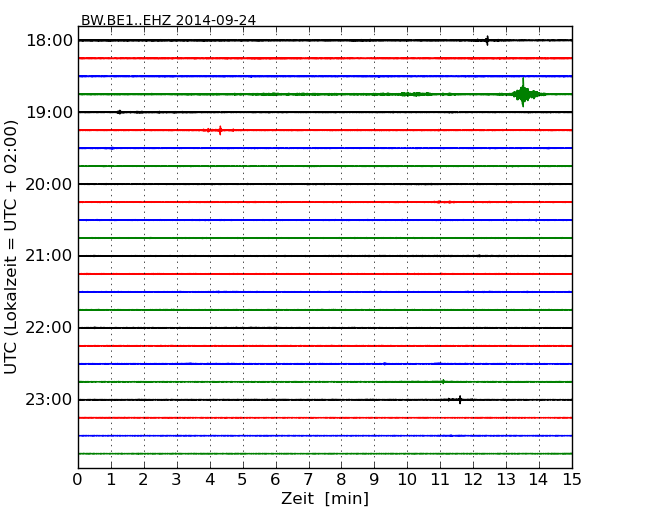Click the x-axis tick label "3"
Image resolution: width=650 pixels, height=520 pixels.
177,480
